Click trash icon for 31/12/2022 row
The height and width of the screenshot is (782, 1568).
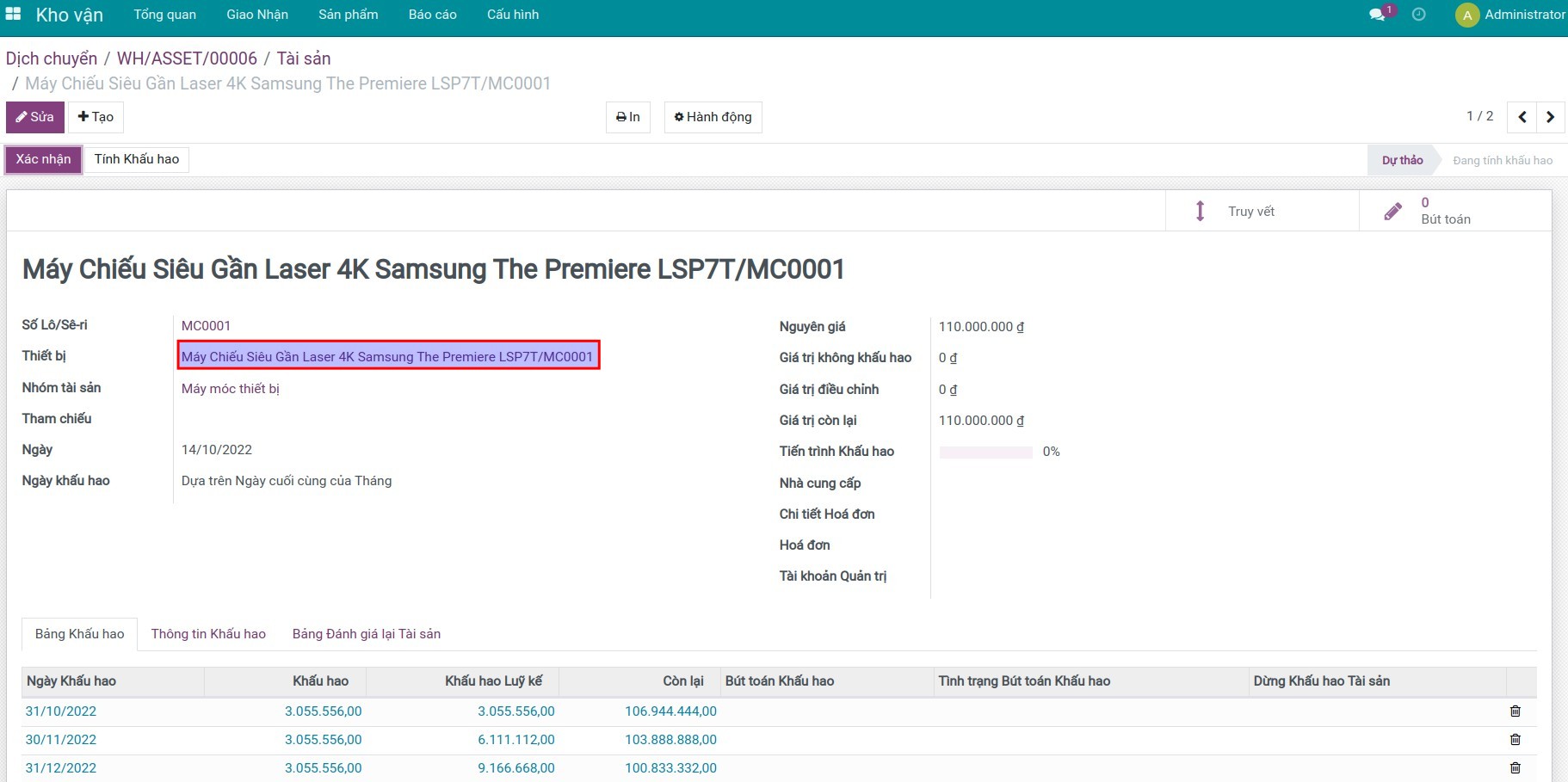[x=1515, y=768]
